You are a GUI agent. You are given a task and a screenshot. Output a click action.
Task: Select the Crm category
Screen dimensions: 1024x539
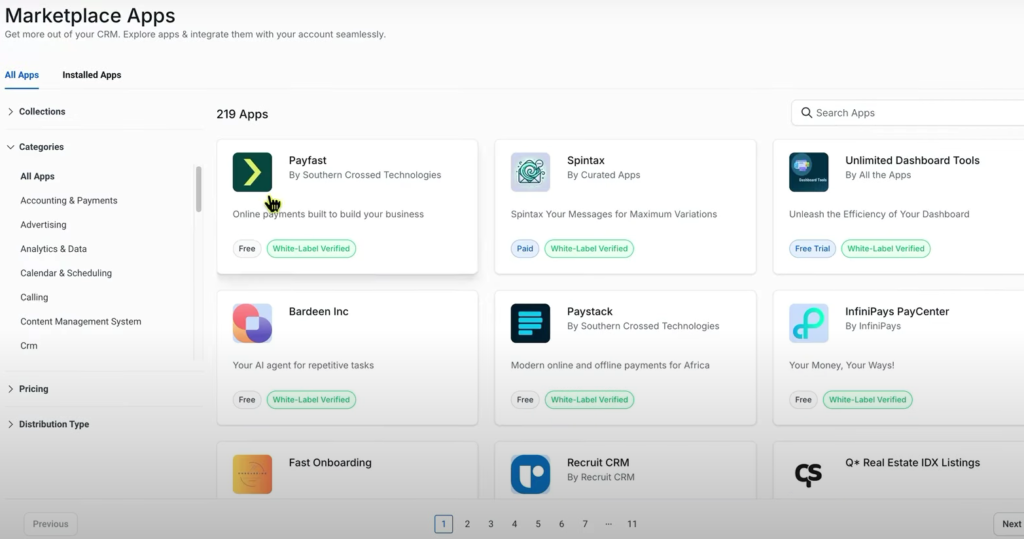point(29,346)
